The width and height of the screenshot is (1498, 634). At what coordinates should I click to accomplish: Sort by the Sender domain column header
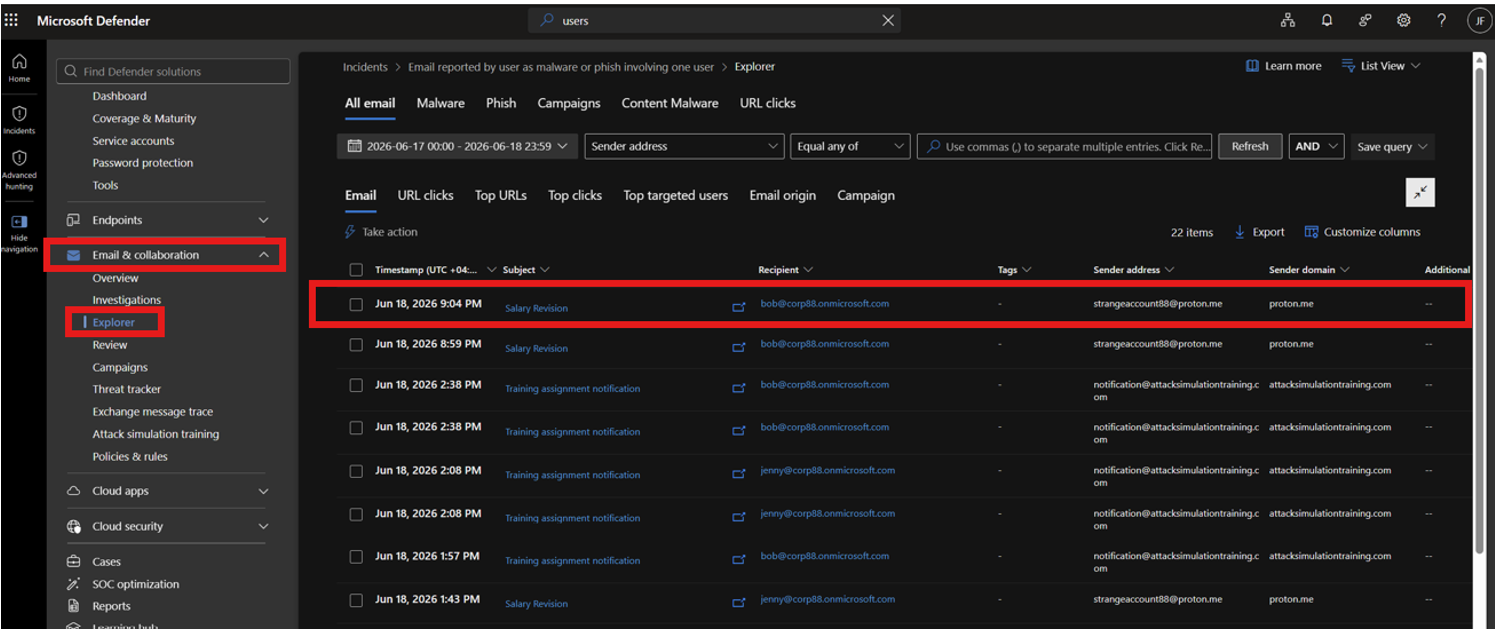[1309, 270]
